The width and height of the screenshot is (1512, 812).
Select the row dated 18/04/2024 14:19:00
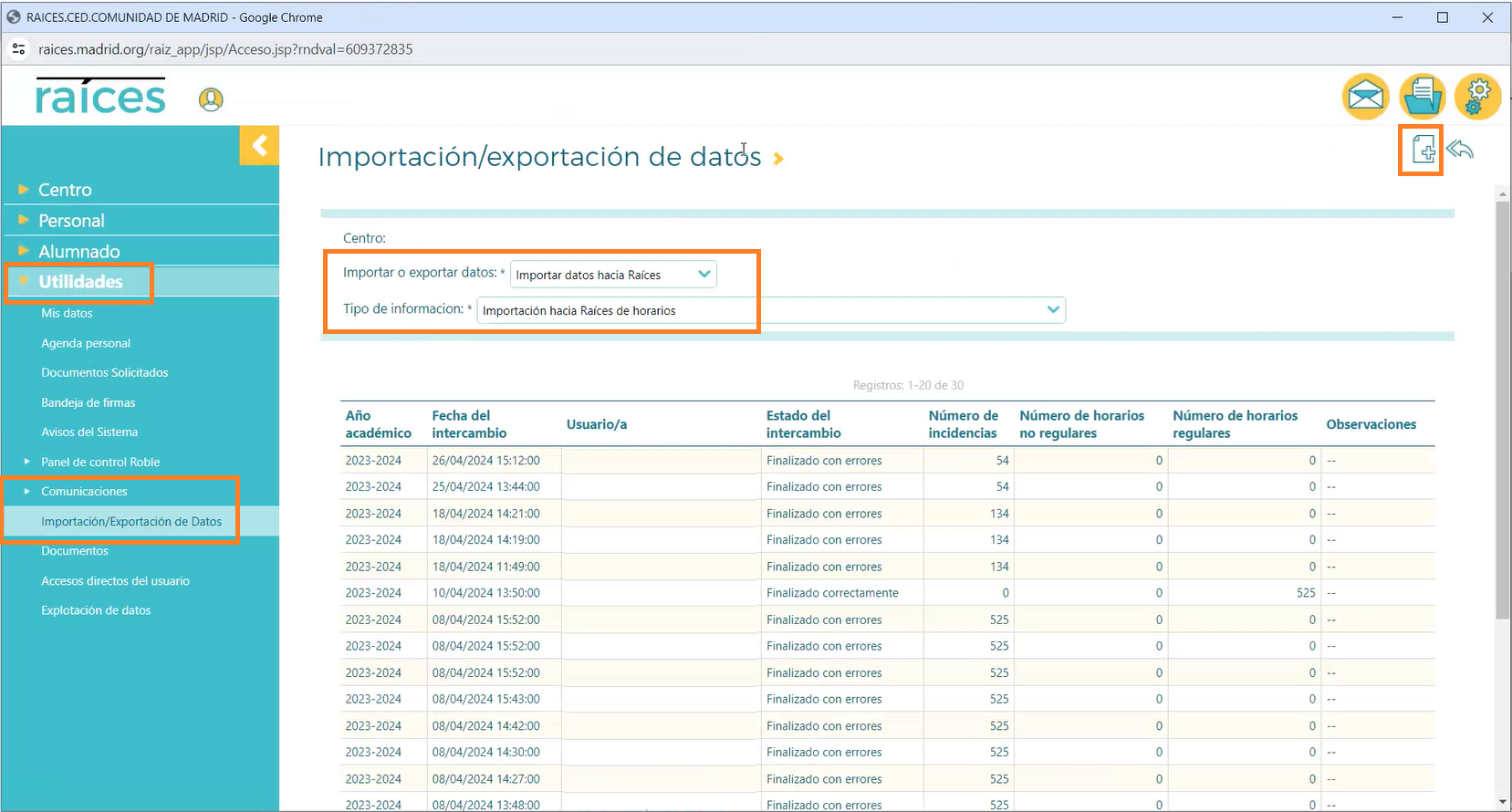tap(887, 539)
